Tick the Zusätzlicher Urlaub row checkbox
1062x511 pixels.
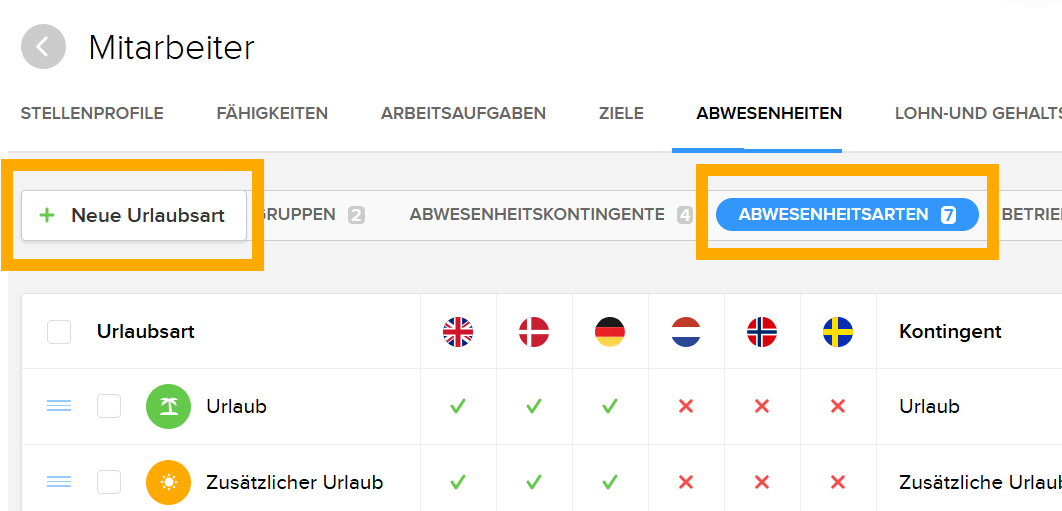[x=109, y=483]
